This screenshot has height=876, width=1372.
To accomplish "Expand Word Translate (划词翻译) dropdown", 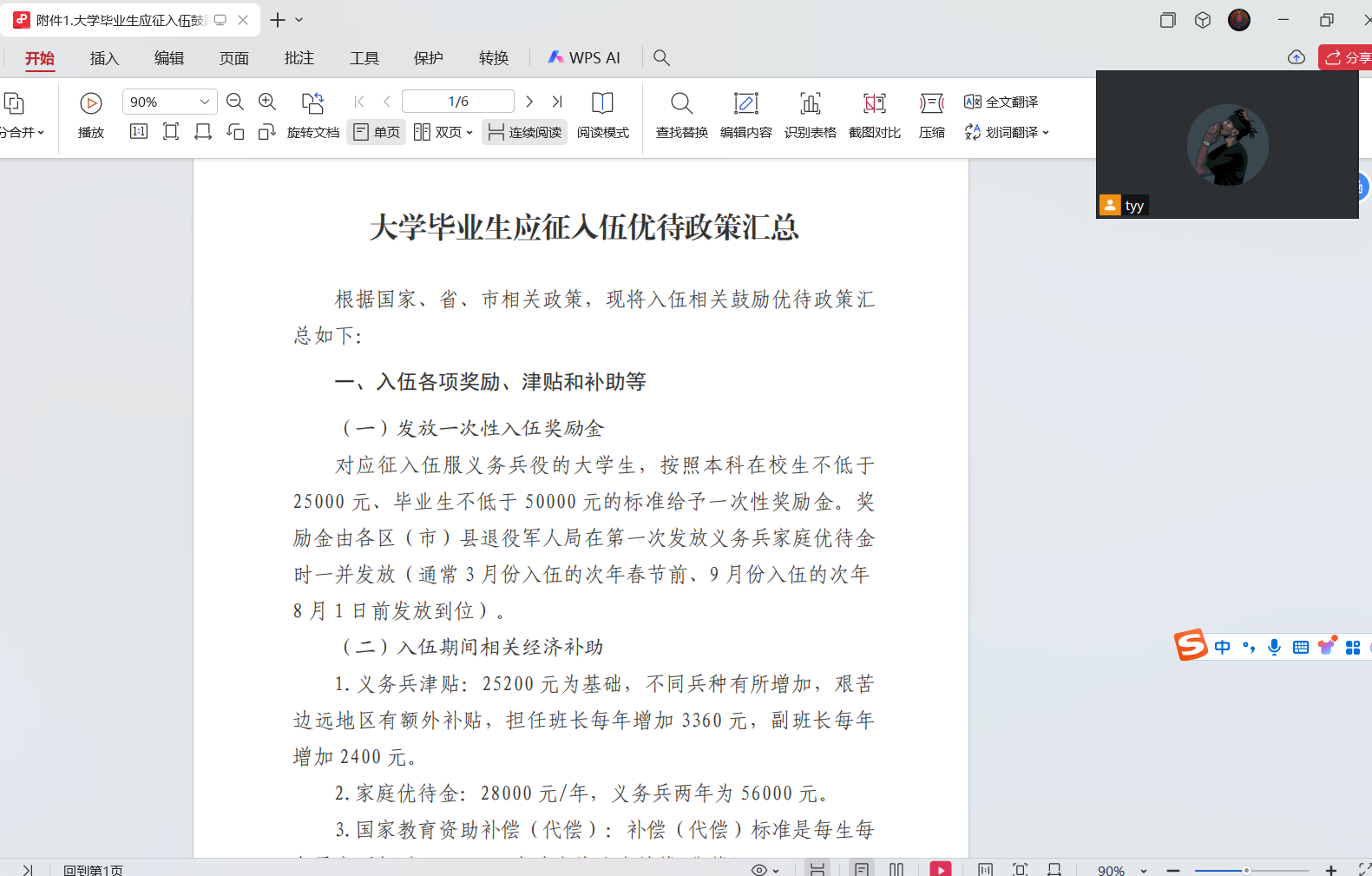I will tap(1046, 133).
